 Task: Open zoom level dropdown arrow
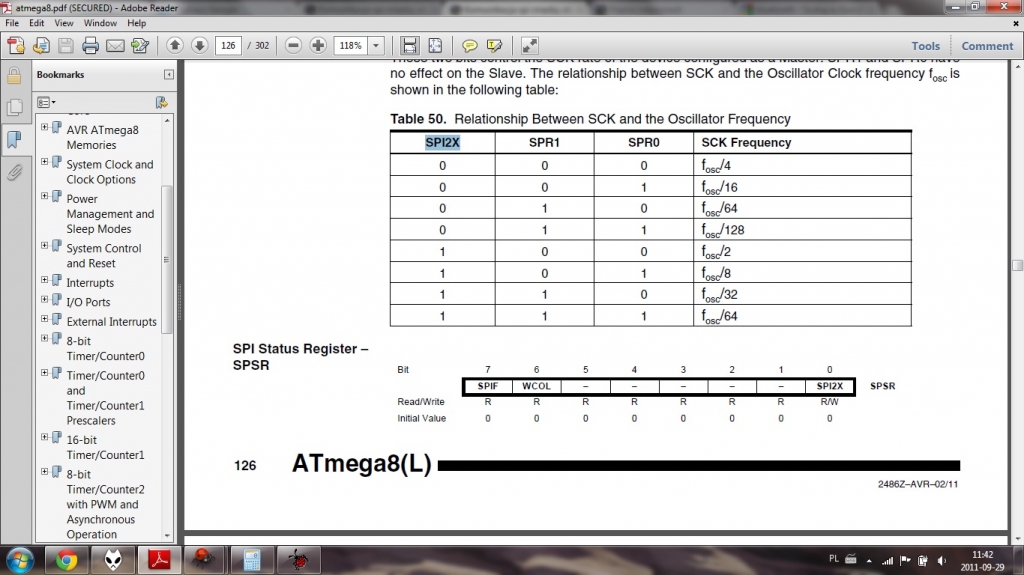tap(376, 45)
